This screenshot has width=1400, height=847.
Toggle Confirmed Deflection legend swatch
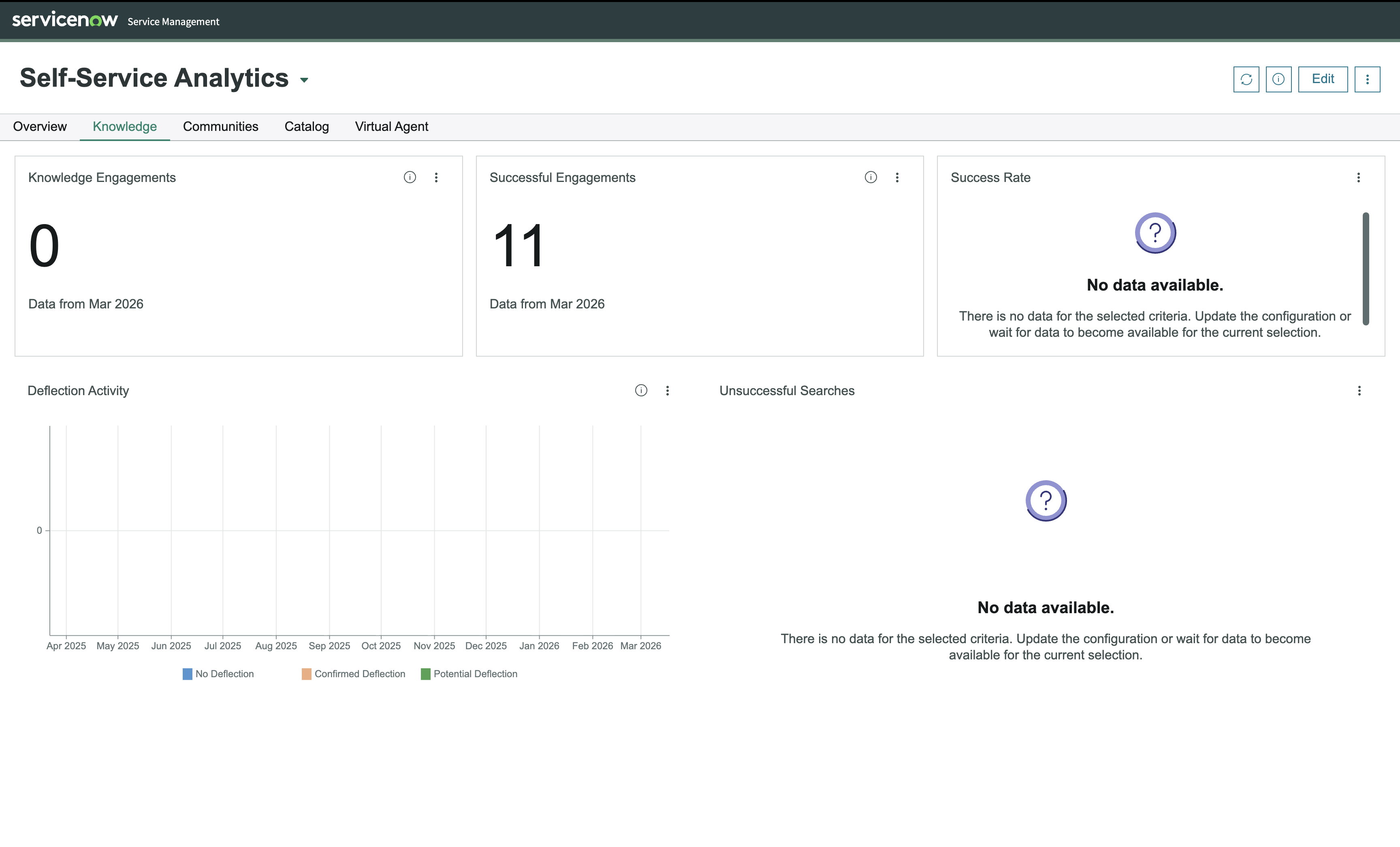[306, 674]
